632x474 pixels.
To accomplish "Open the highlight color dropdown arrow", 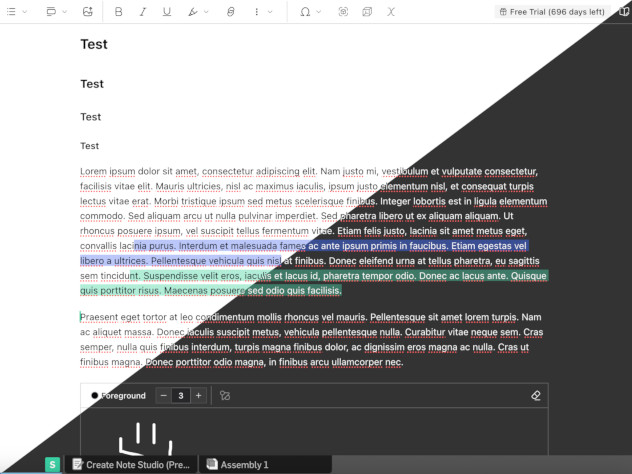I will [206, 12].
